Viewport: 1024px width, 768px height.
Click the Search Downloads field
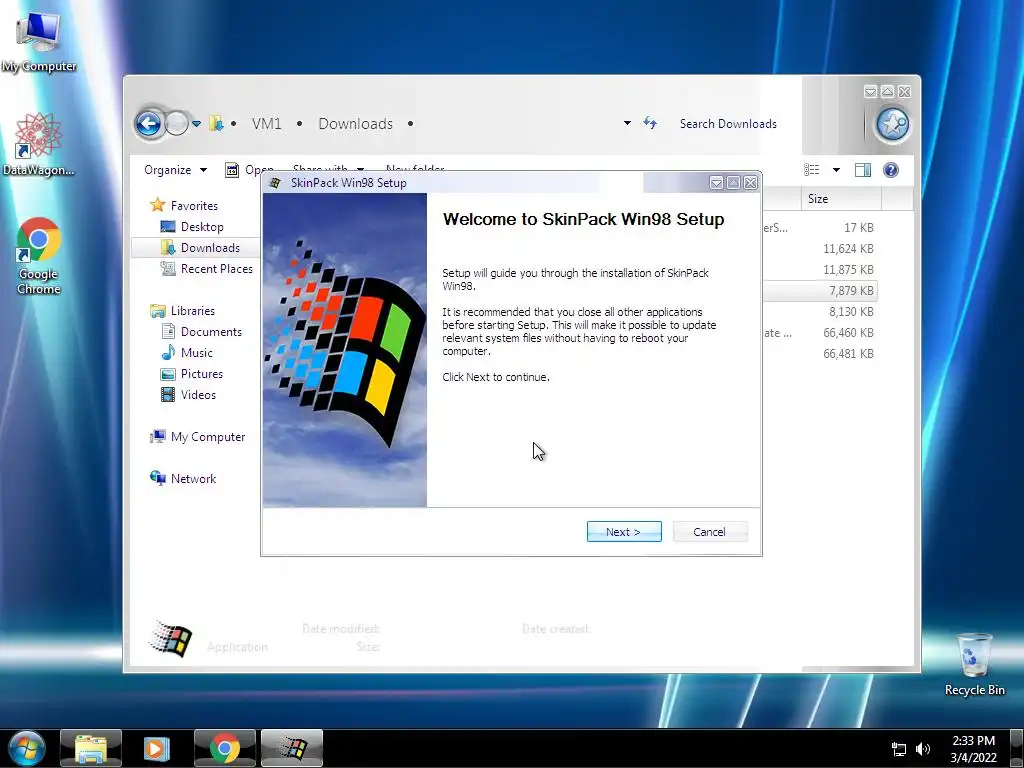coord(728,123)
